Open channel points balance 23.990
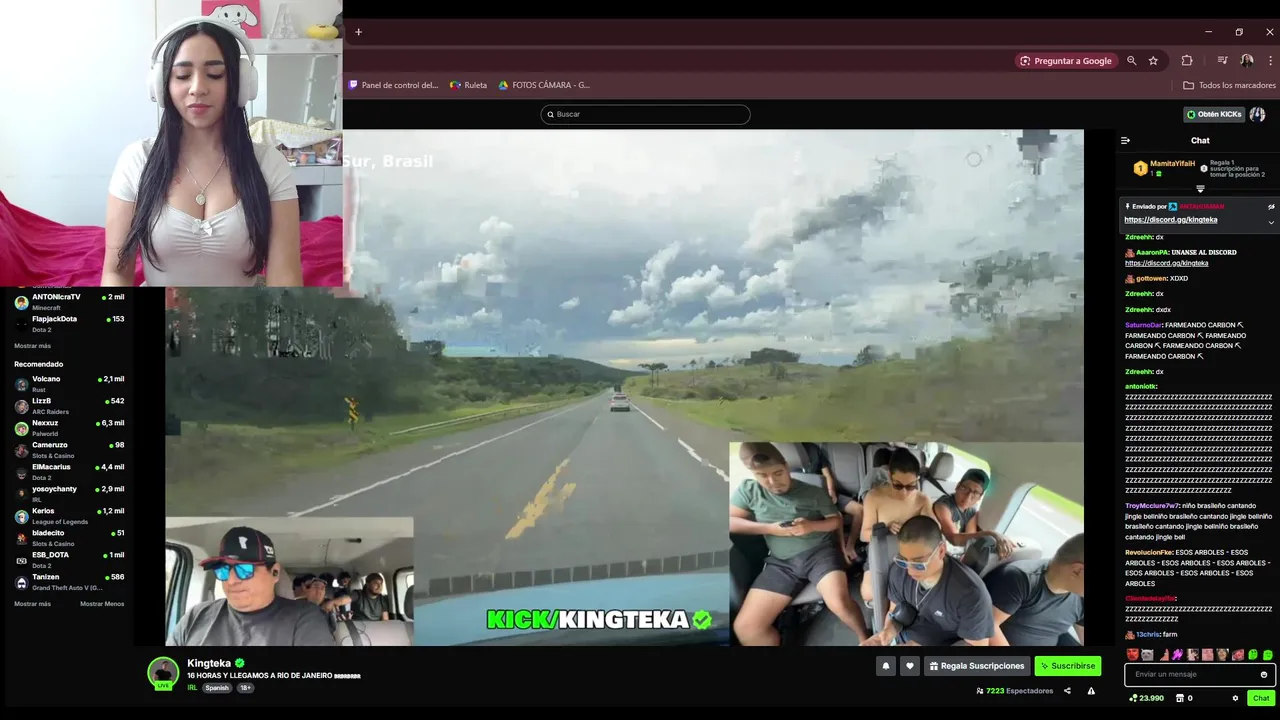Image resolution: width=1280 pixels, height=720 pixels. (x=1146, y=698)
